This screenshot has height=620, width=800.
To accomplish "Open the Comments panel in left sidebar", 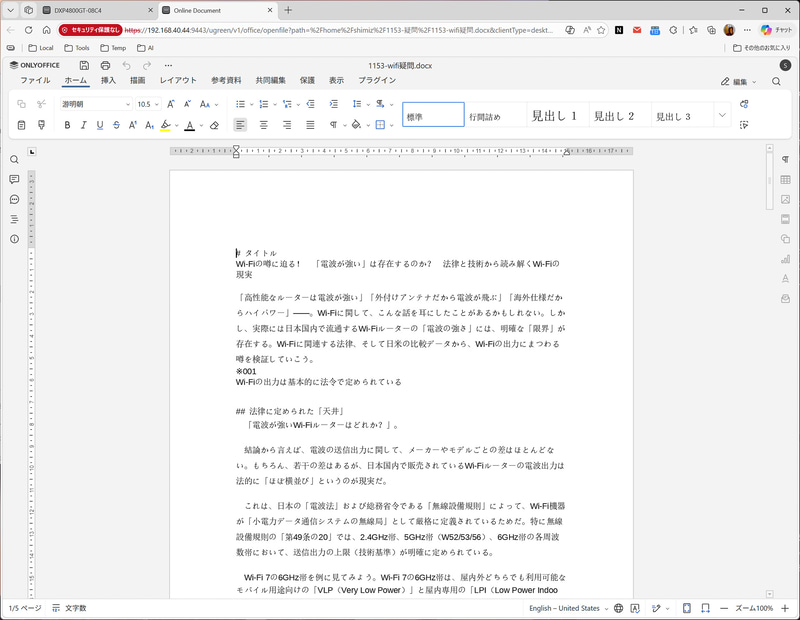I will (14, 179).
